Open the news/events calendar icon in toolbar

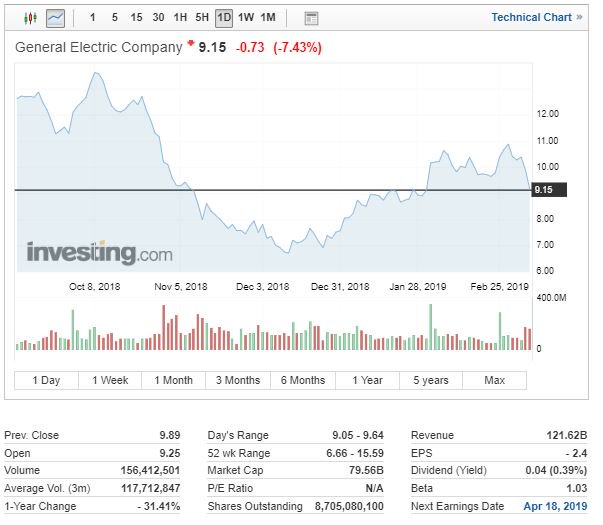click(x=311, y=18)
